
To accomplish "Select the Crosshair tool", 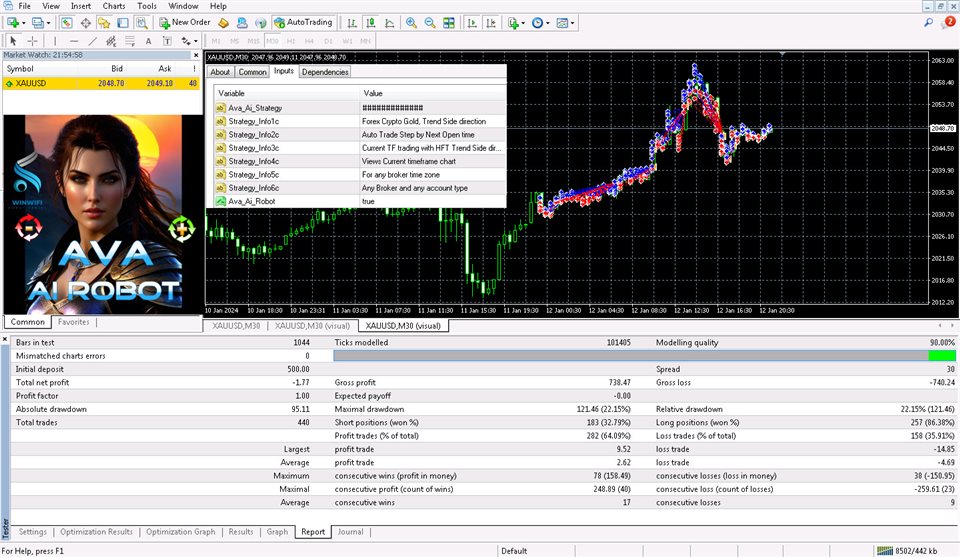I will (x=32, y=41).
